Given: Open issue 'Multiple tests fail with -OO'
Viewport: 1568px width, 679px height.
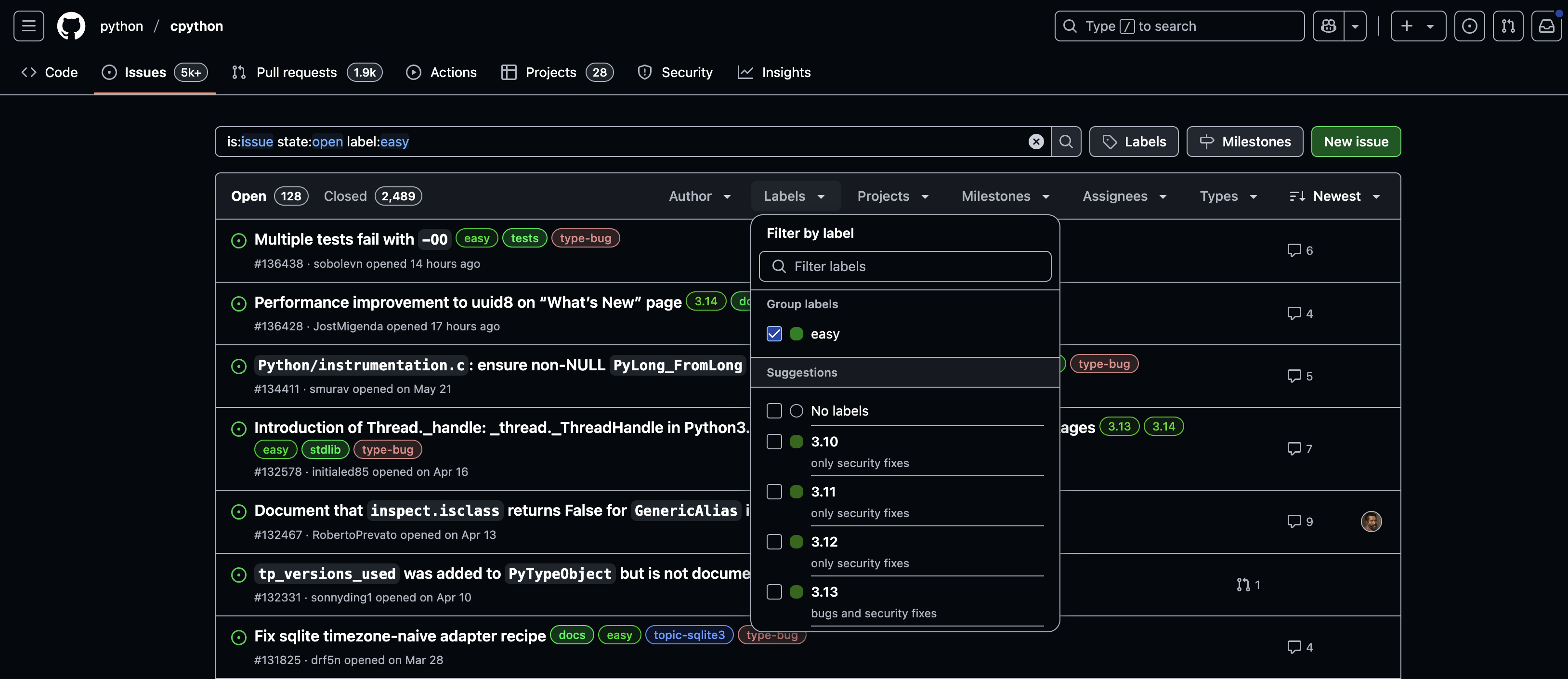Looking at the screenshot, I should point(352,239).
